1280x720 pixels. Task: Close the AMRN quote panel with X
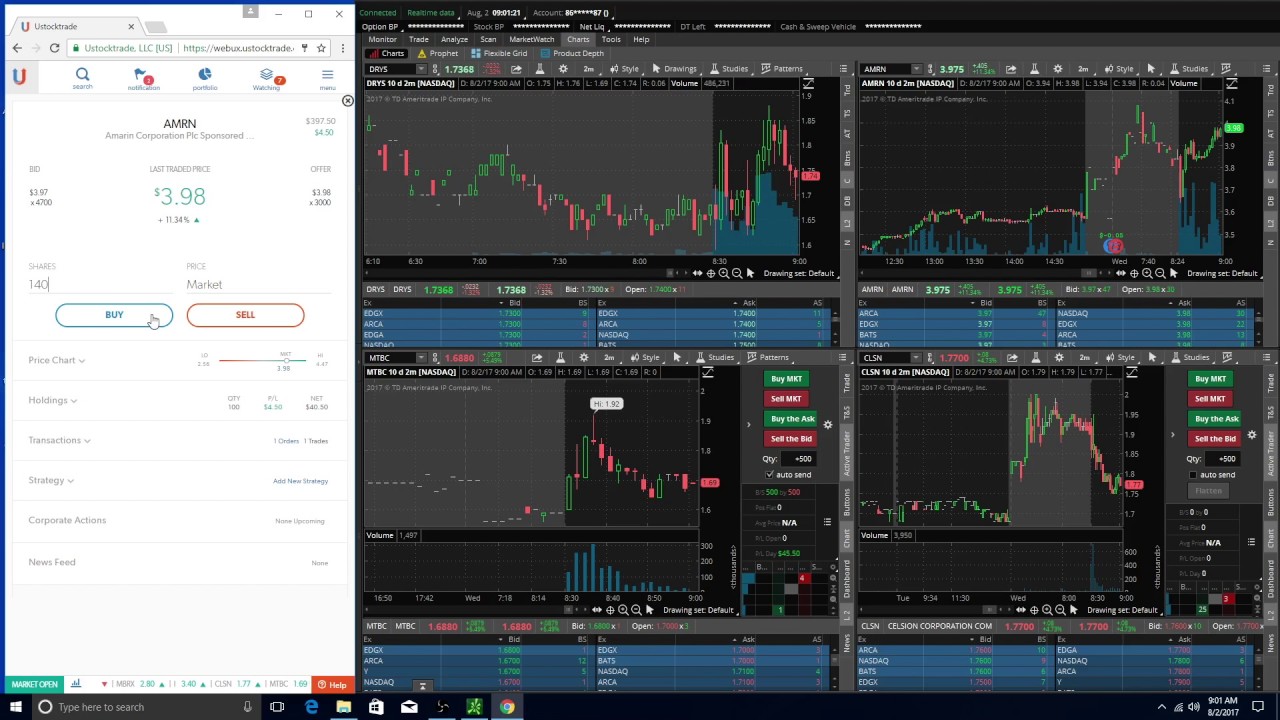tap(347, 101)
